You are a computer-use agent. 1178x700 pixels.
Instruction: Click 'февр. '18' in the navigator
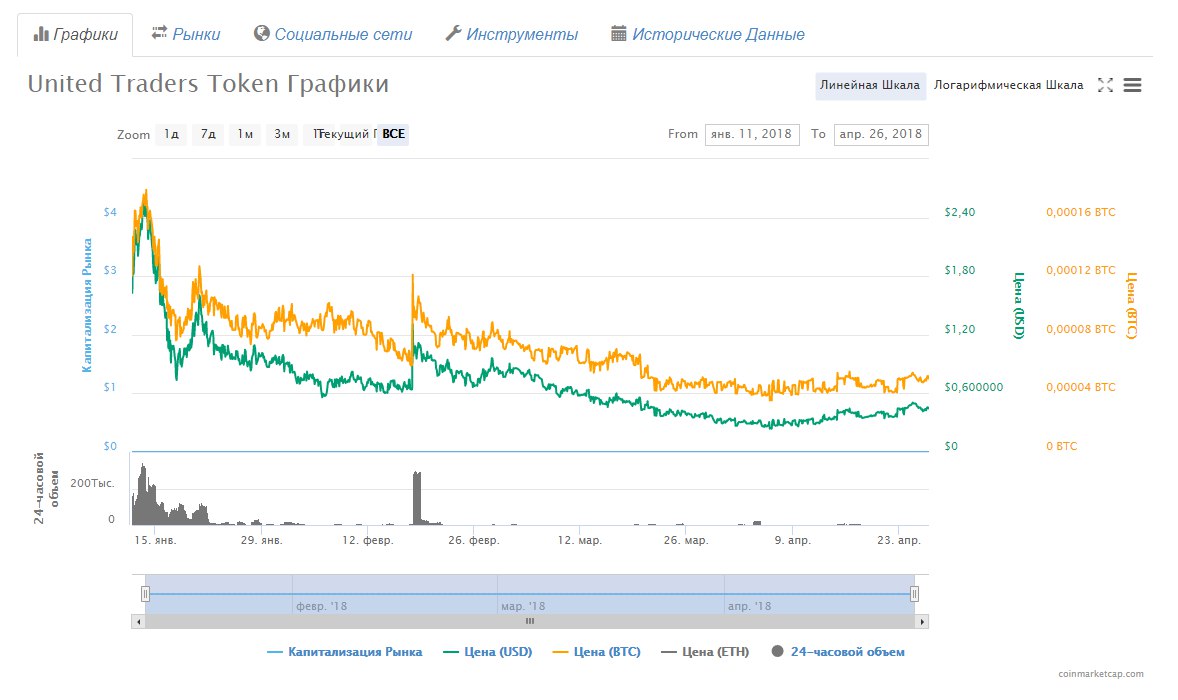(x=322, y=606)
